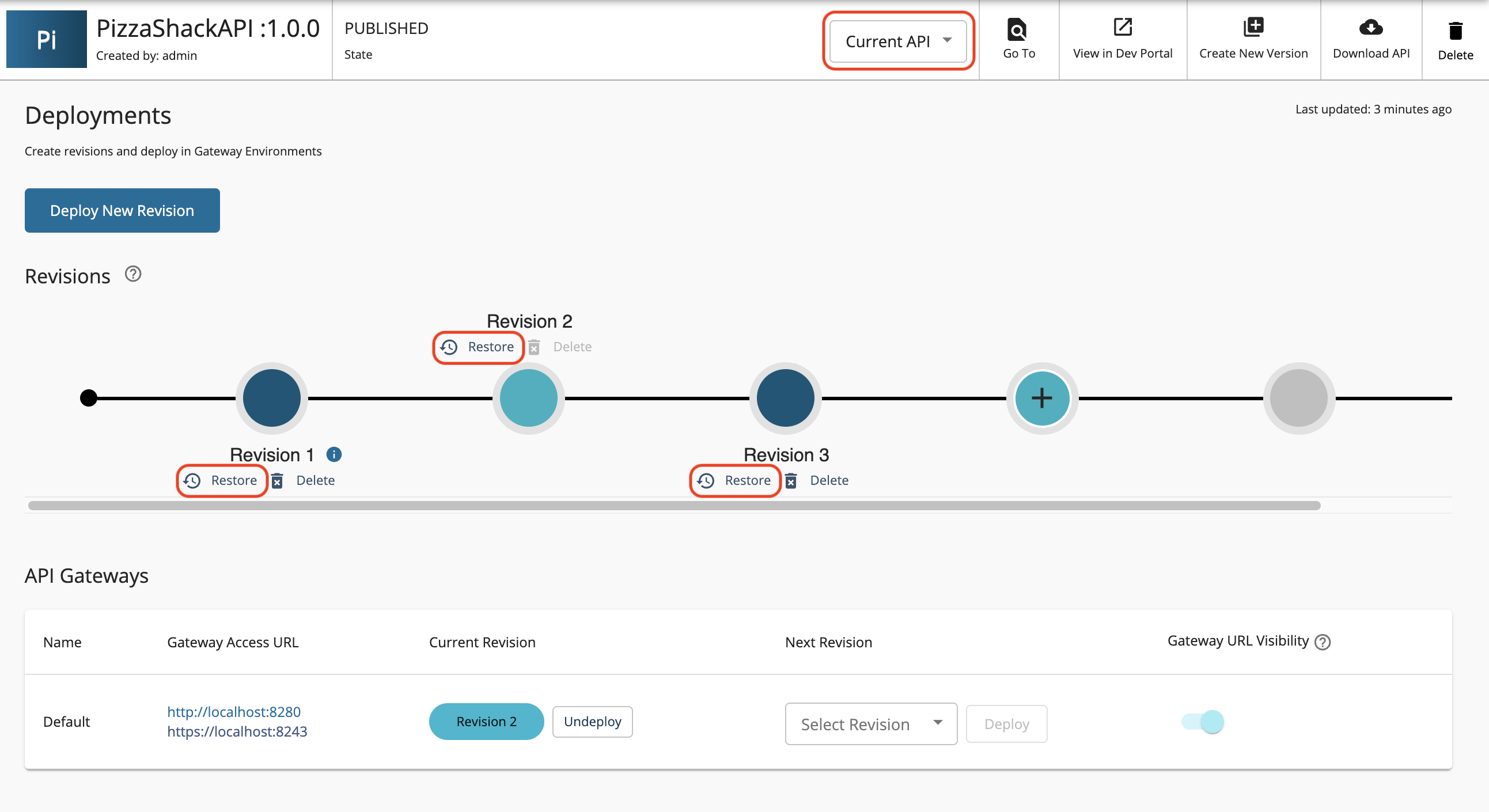1489x812 pixels.
Task: Open View in Dev Portal icon
Action: (1122, 27)
